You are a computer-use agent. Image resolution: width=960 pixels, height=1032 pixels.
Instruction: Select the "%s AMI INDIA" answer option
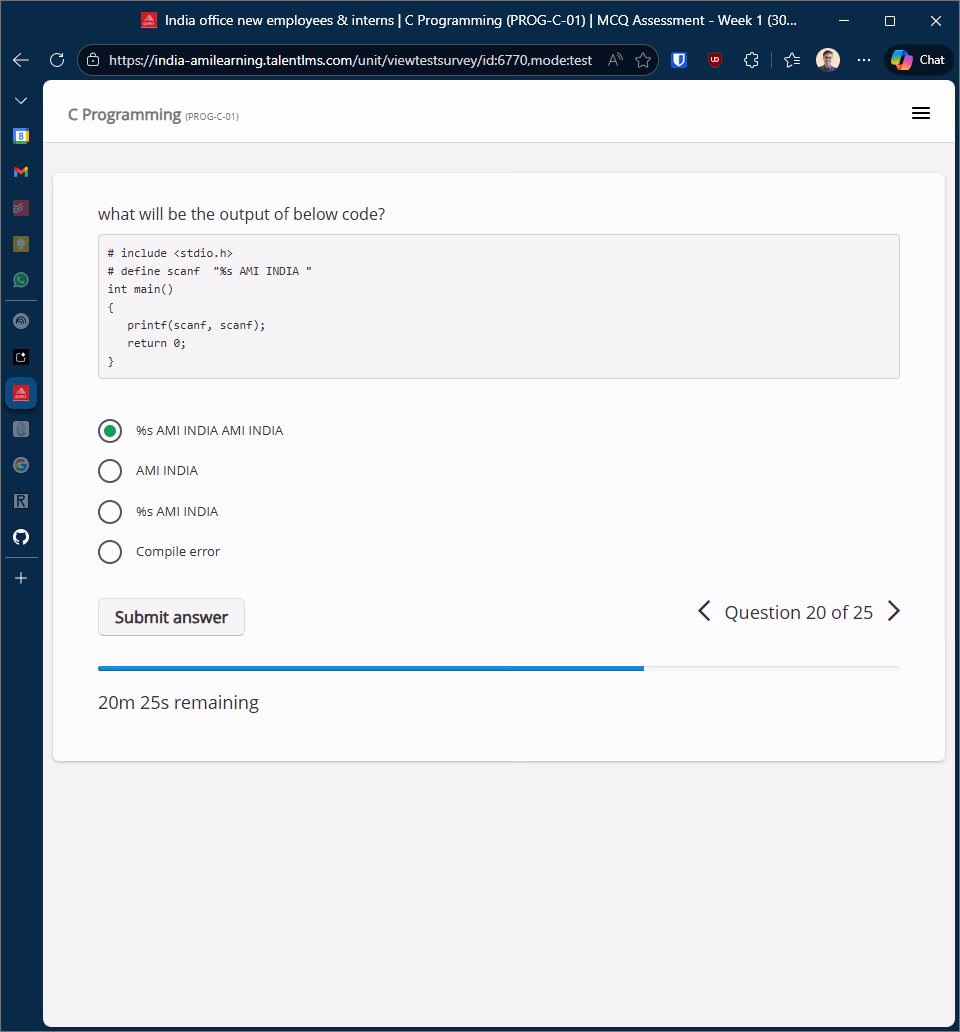tap(110, 512)
